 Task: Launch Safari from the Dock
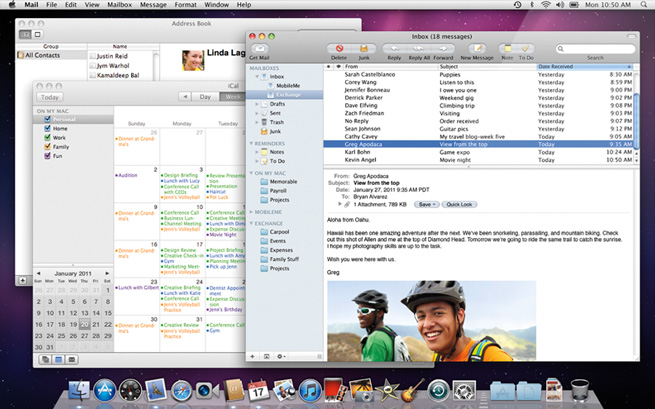click(181, 391)
